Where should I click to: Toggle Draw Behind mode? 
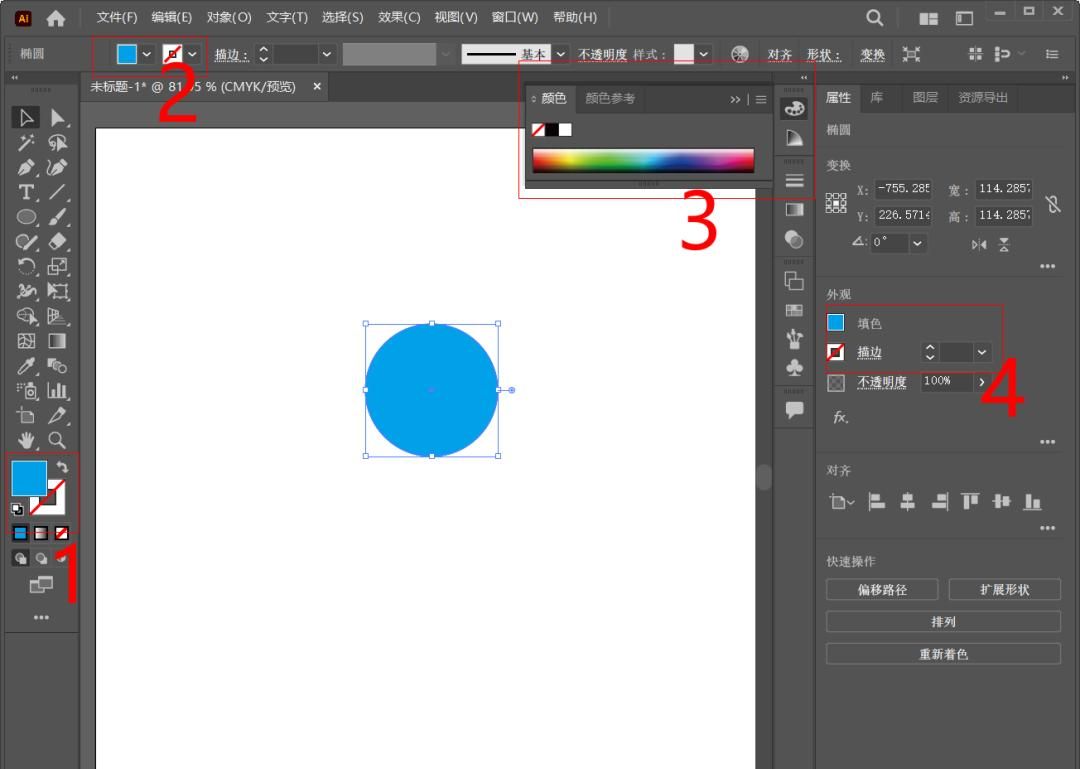tap(41, 558)
